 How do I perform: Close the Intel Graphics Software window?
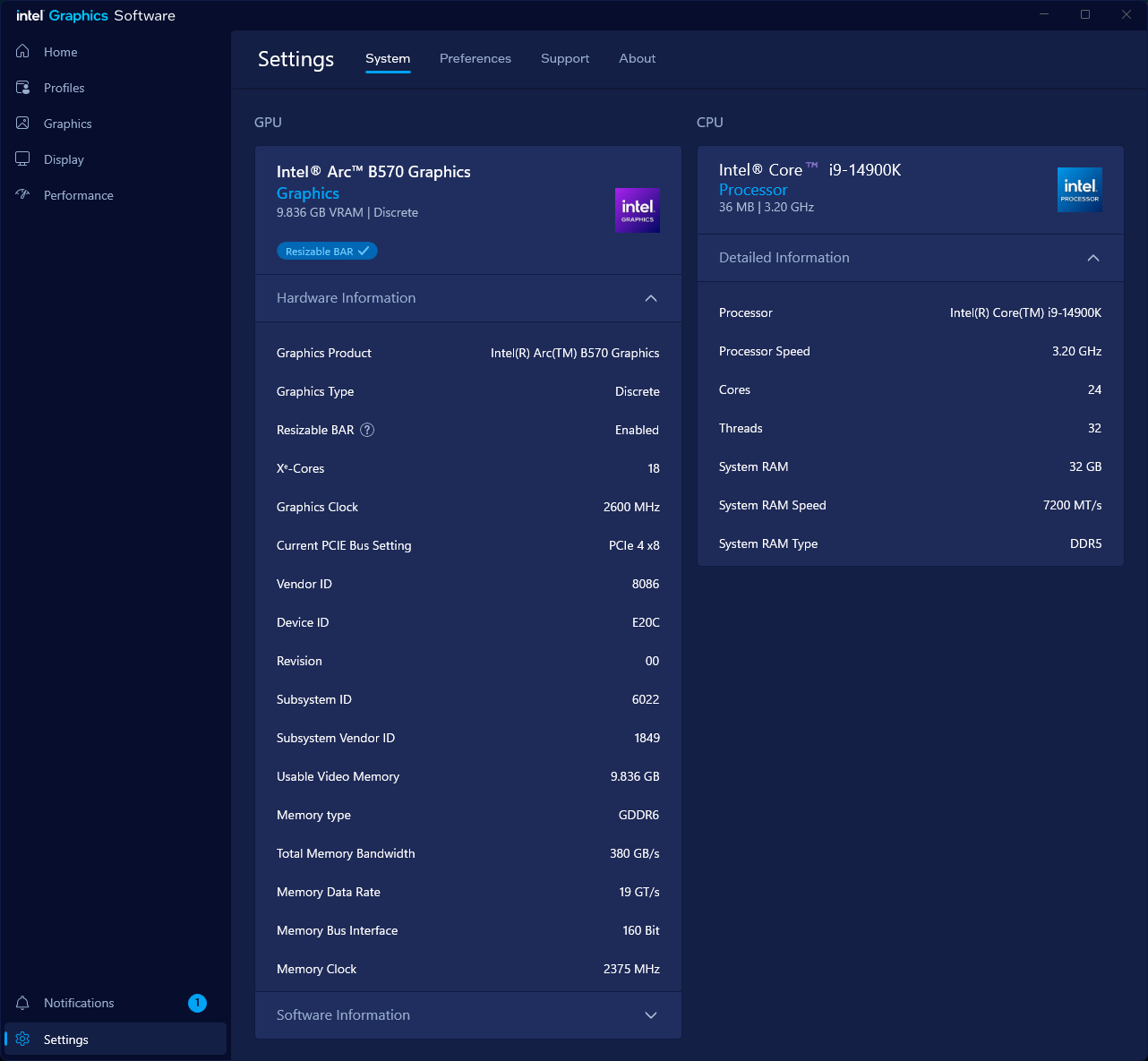coord(1127,14)
